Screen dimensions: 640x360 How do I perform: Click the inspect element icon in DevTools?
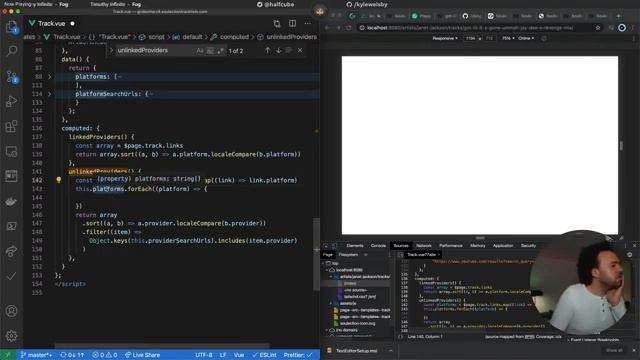pyautogui.click(x=326, y=246)
